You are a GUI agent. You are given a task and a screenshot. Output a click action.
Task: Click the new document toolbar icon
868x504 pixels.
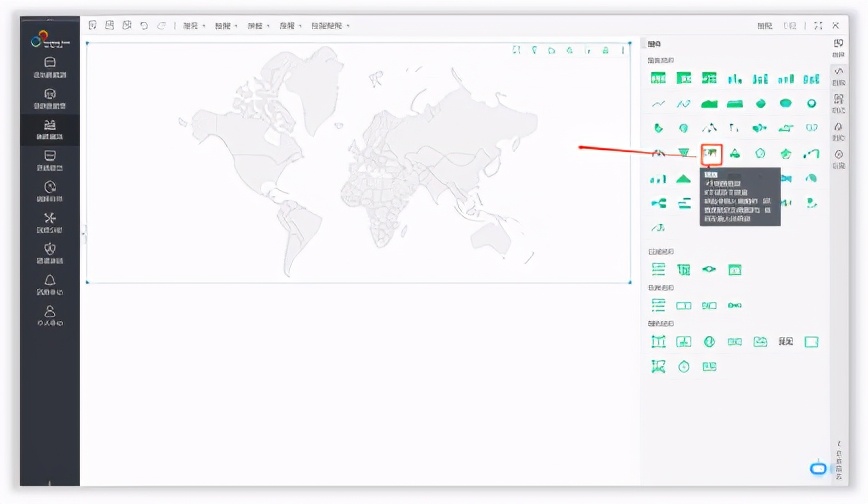92,25
